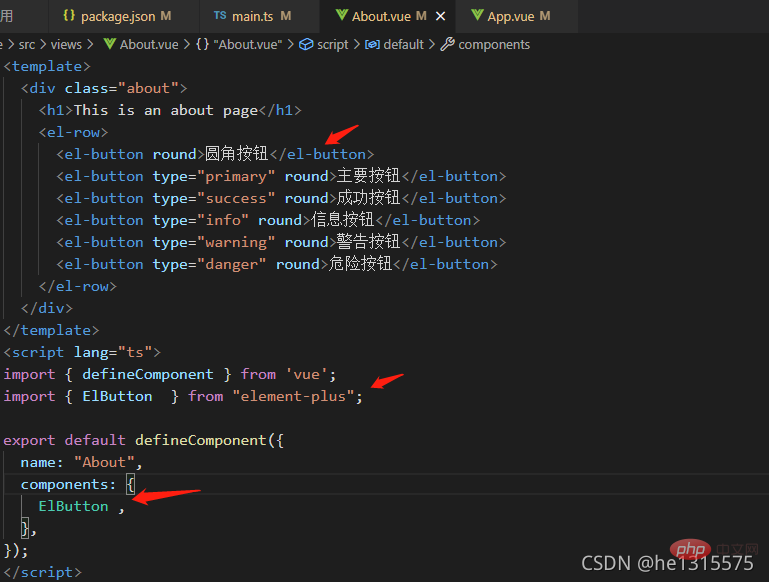Open the src breadcrumb segment

[27, 45]
